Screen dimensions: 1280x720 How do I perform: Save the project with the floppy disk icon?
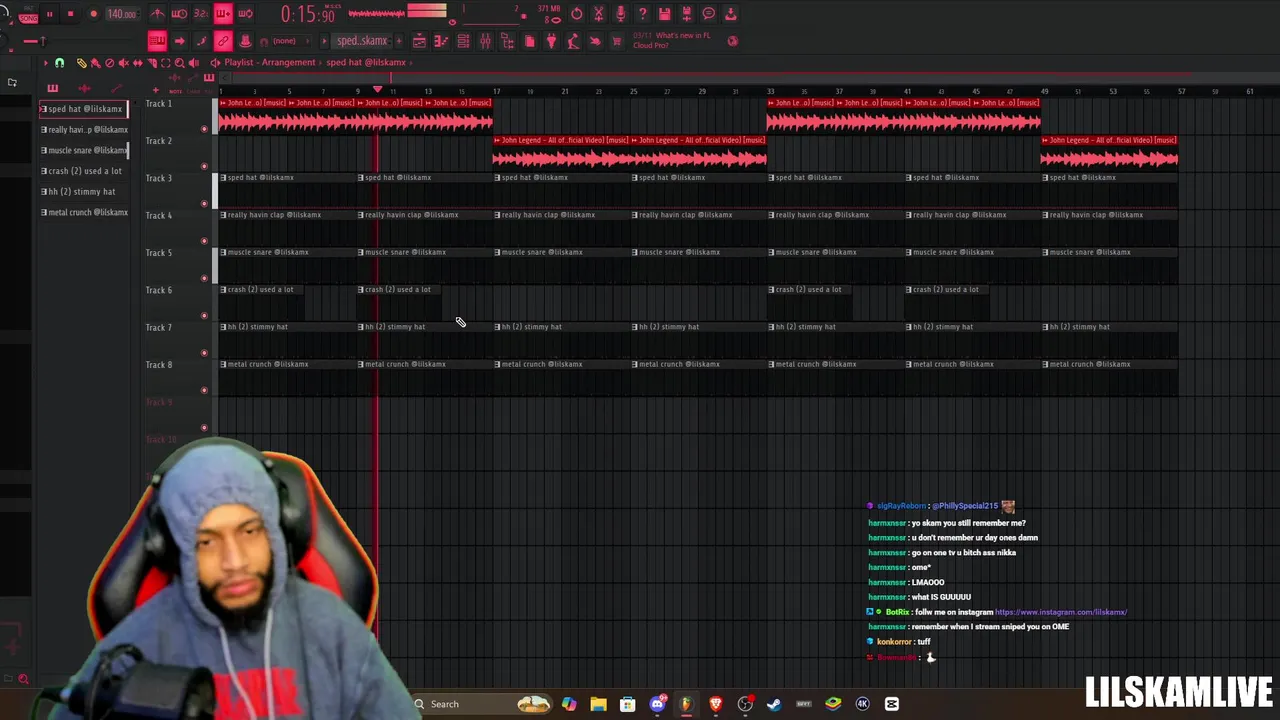point(664,14)
